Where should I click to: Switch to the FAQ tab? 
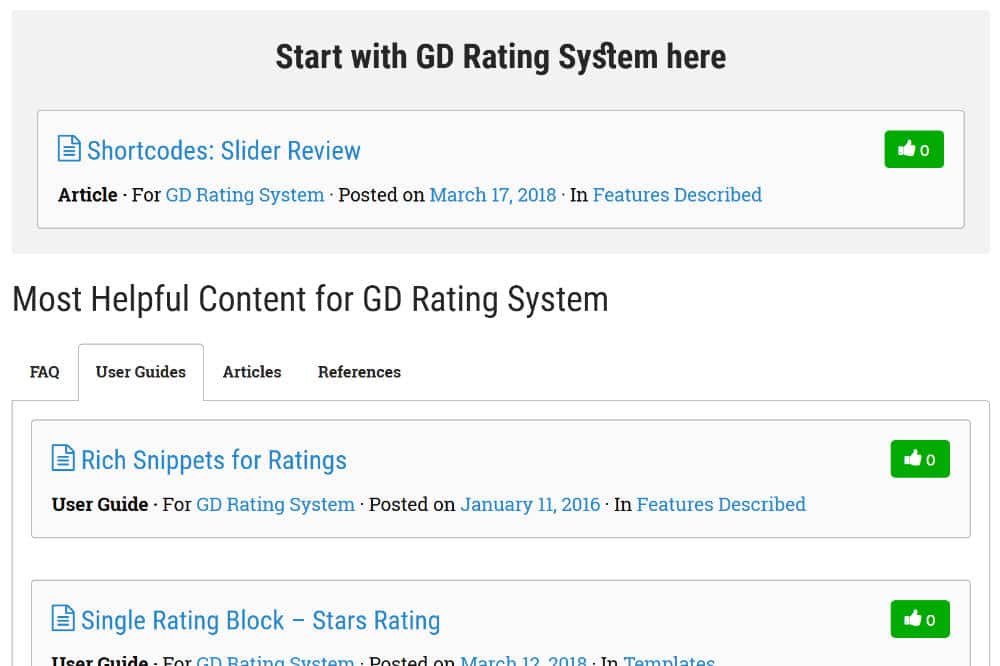[x=45, y=372]
